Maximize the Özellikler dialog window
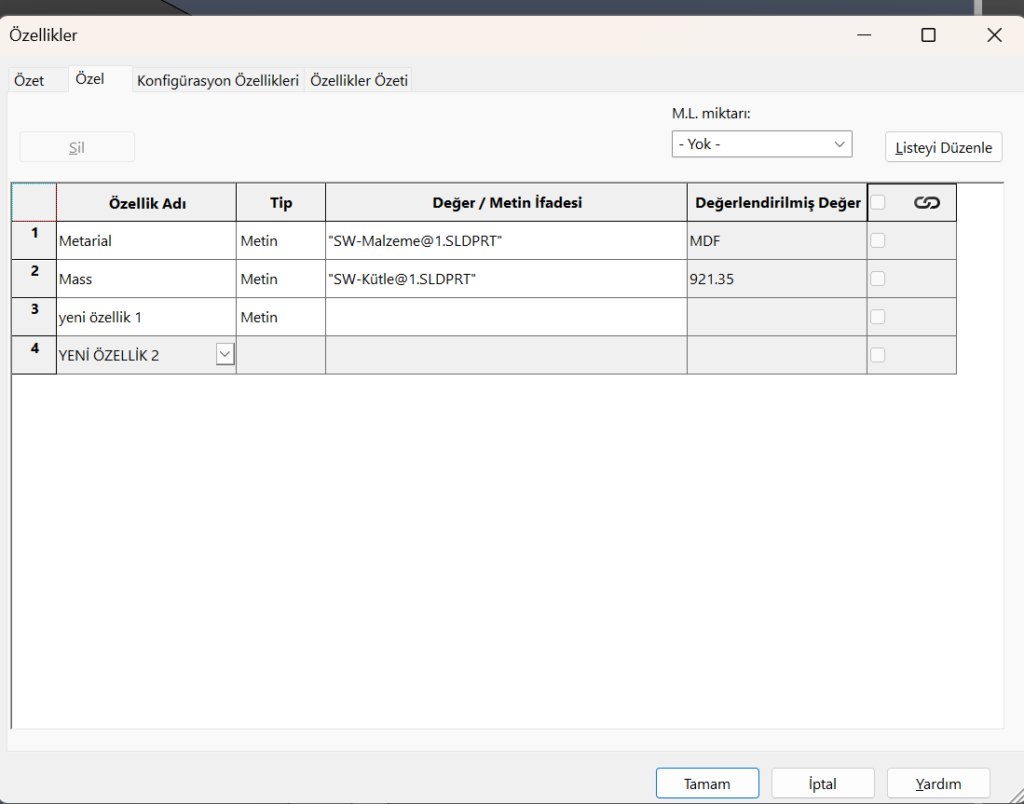 (928, 35)
